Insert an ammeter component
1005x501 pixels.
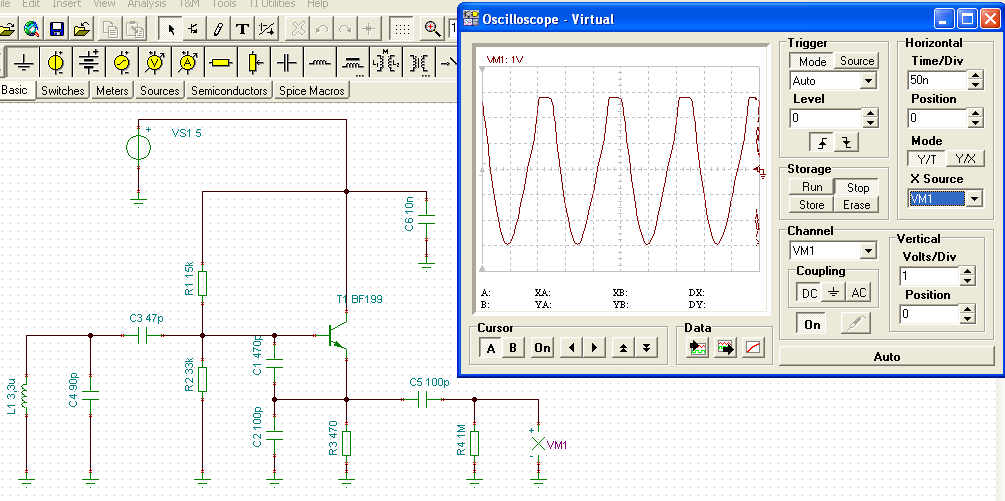tap(187, 62)
